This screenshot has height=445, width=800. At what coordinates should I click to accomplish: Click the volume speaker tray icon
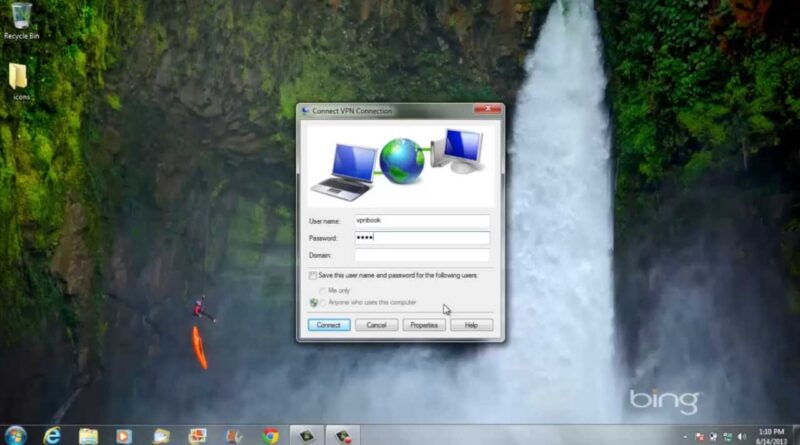point(742,437)
